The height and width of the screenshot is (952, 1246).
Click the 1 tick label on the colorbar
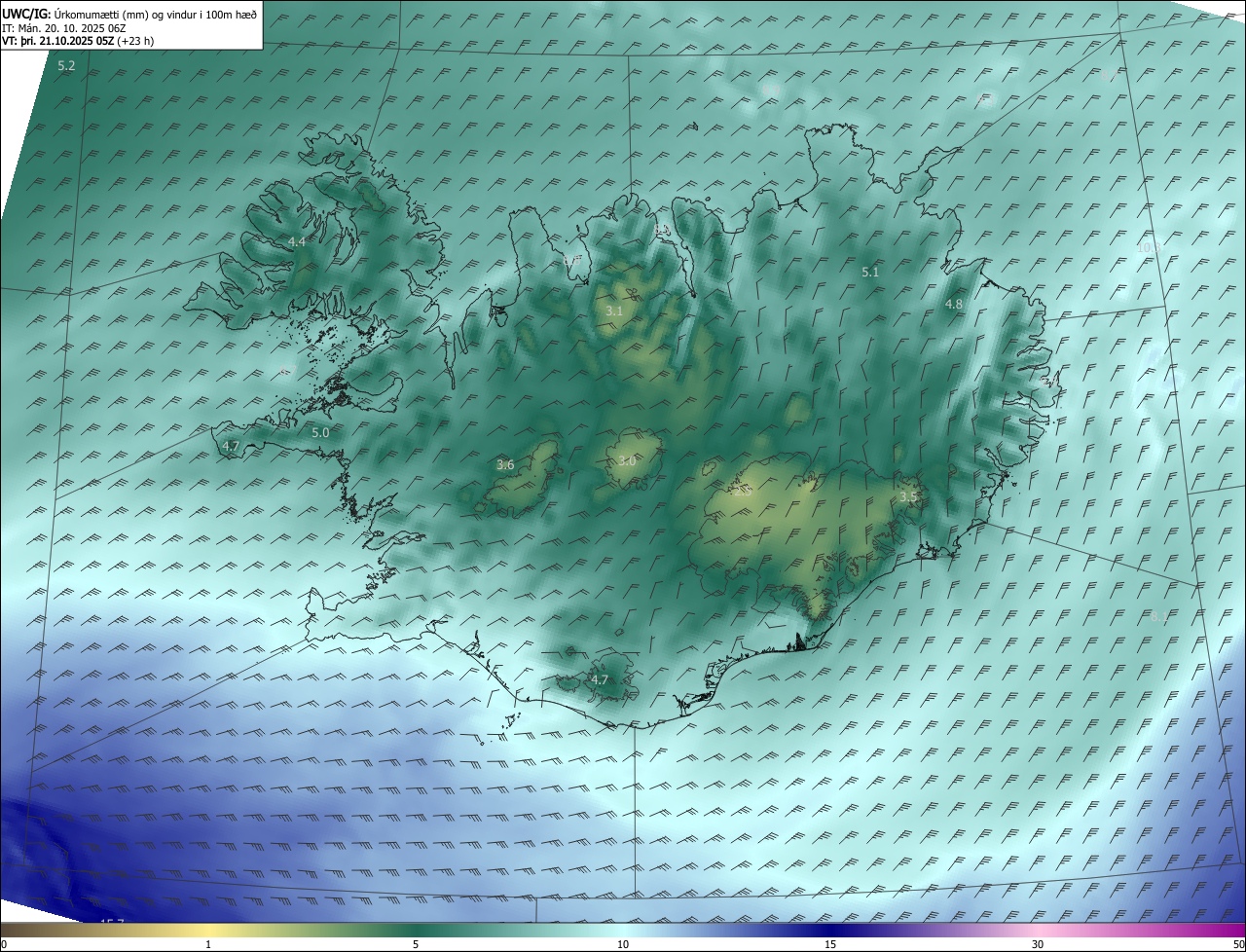(x=208, y=944)
